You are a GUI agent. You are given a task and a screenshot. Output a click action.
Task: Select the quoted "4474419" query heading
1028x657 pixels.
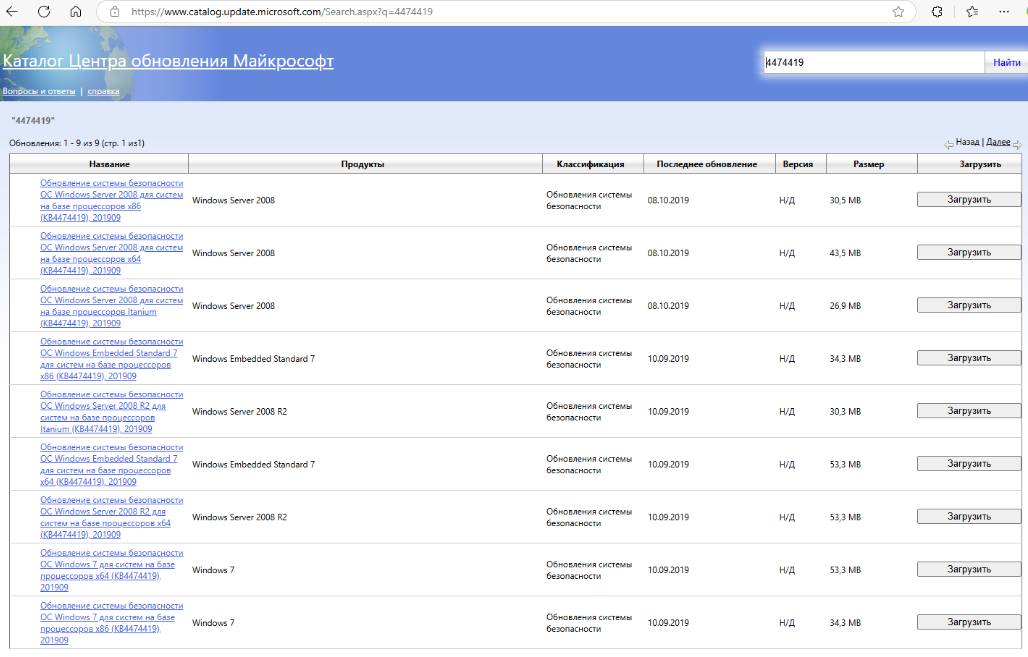click(33, 121)
